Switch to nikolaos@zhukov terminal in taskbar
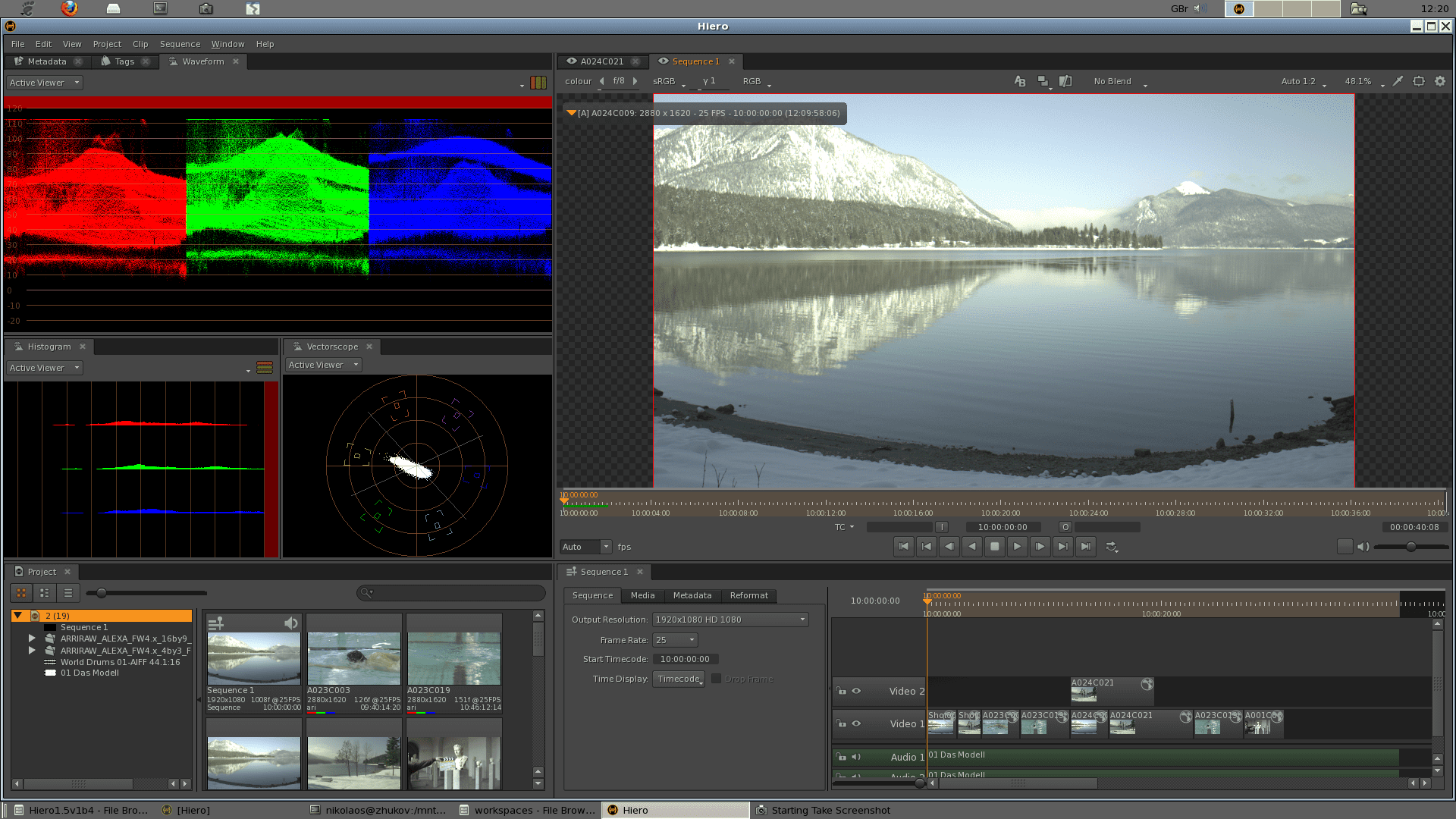Screen dimensions: 1456x819 (378, 810)
